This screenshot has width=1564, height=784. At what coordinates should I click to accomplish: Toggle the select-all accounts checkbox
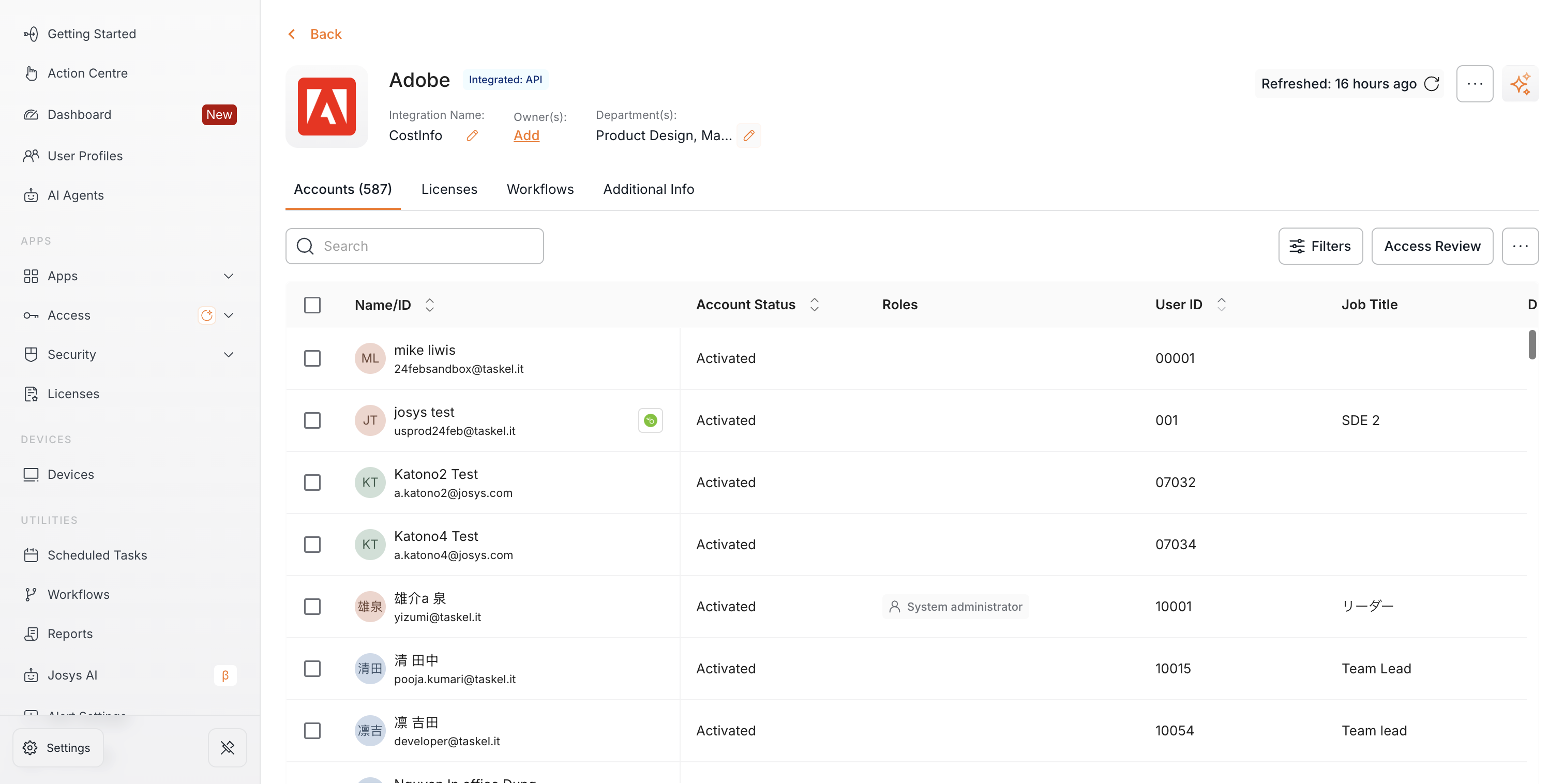coord(312,305)
